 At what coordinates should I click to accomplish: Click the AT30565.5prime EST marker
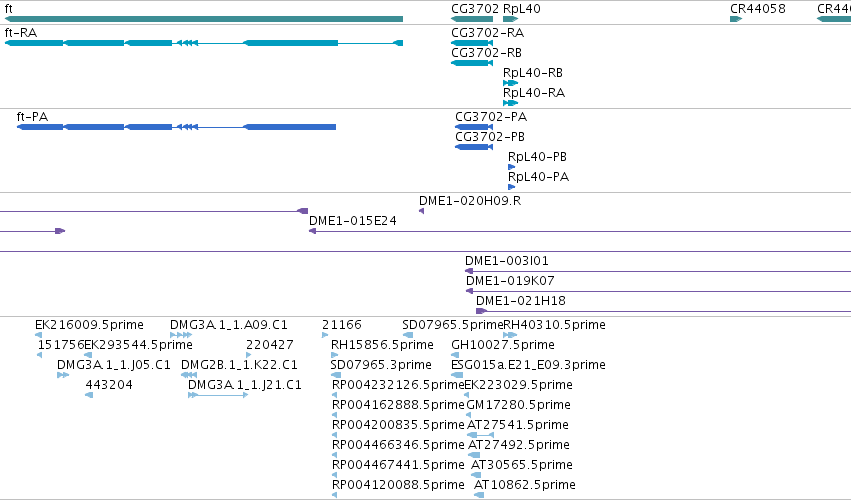coord(476,476)
